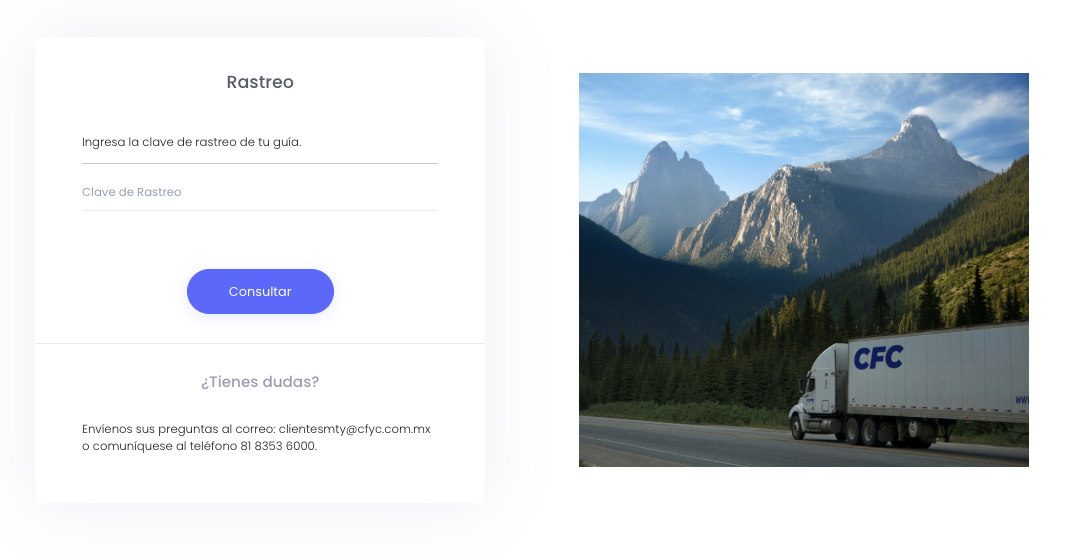Select the 'Ingresa la clave de rastreo' instruction text

pos(191,142)
